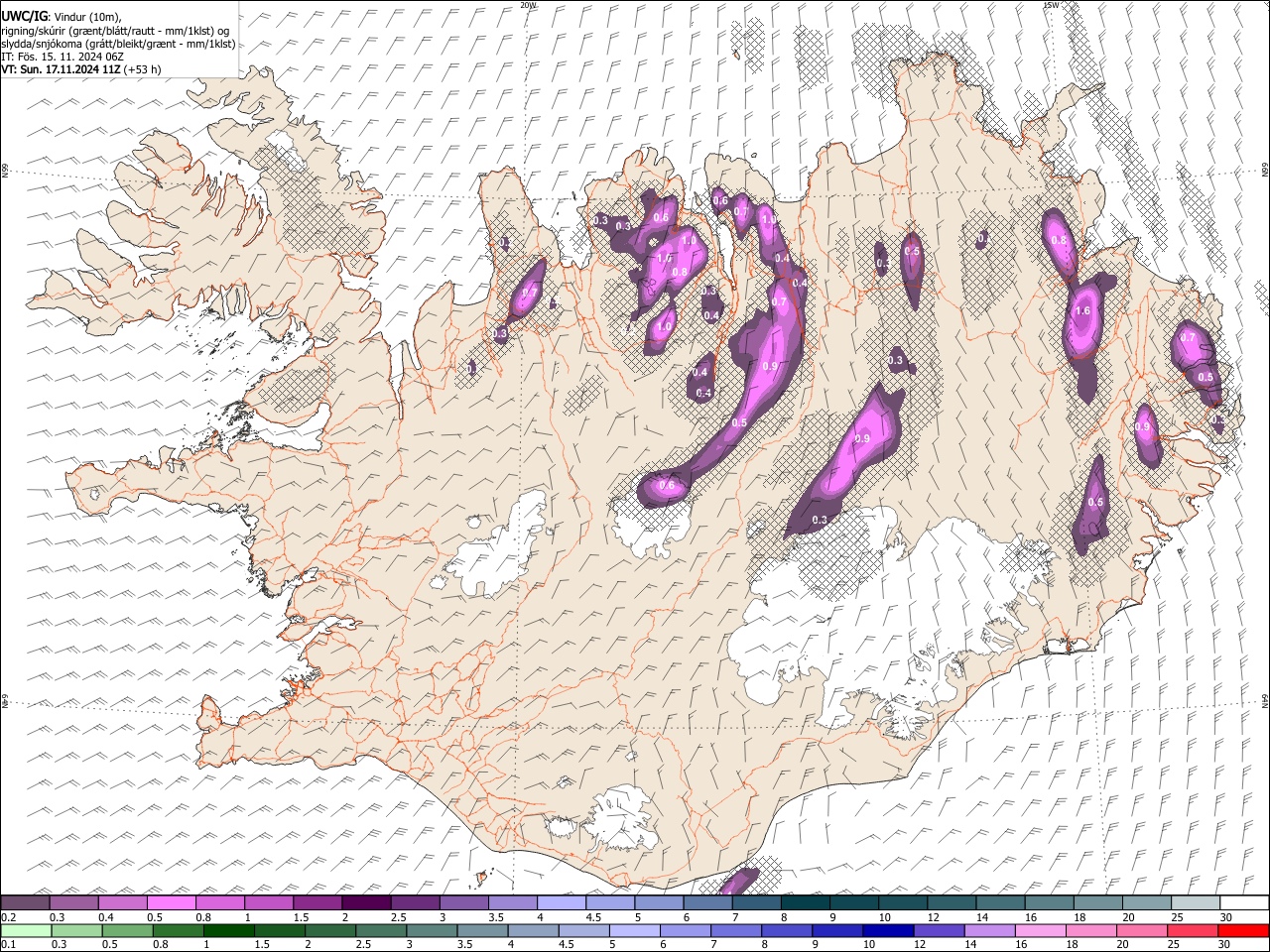Viewport: 1270px width, 952px height.
Task: Select the violet 12 swatch in lower legend row
Action: coord(939,931)
